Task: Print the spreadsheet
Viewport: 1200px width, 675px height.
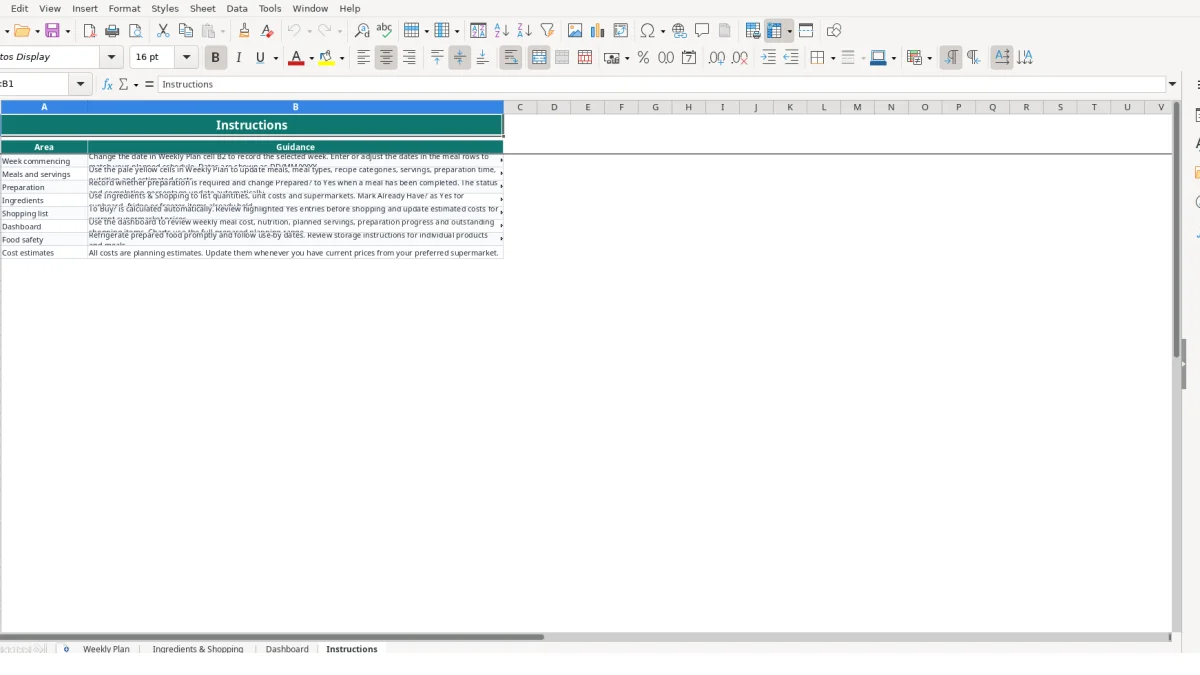Action: (112, 31)
